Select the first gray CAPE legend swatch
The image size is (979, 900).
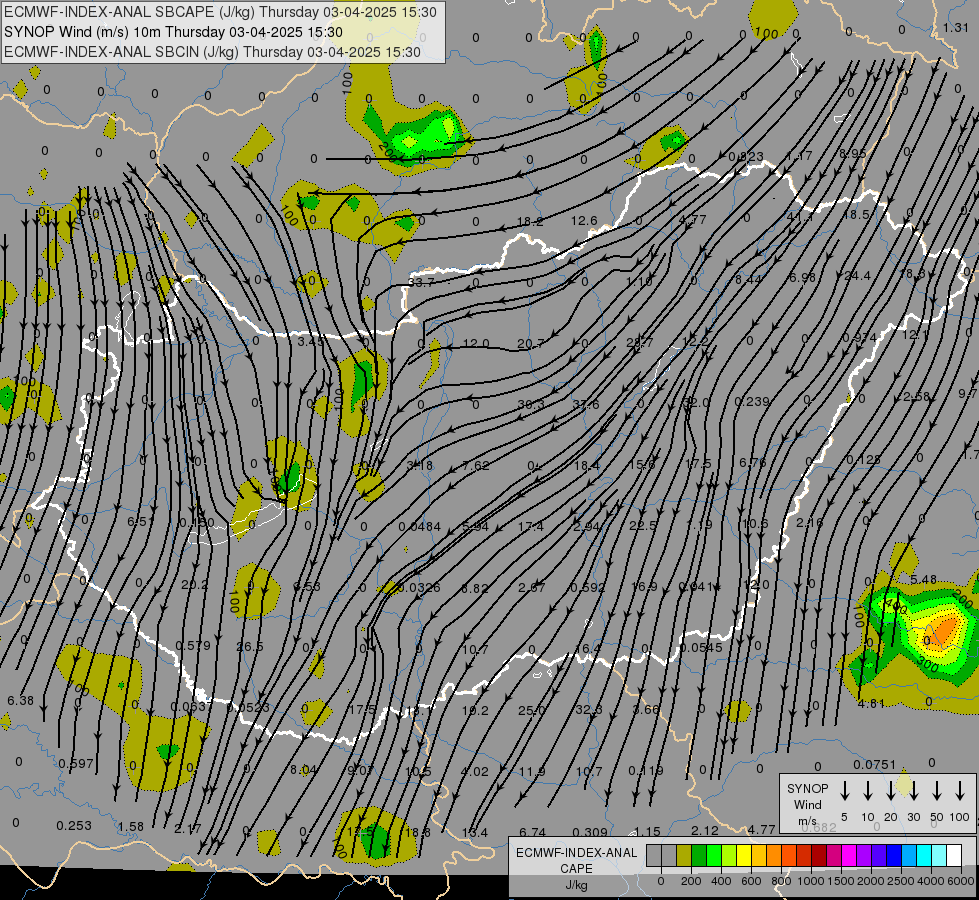[654, 856]
